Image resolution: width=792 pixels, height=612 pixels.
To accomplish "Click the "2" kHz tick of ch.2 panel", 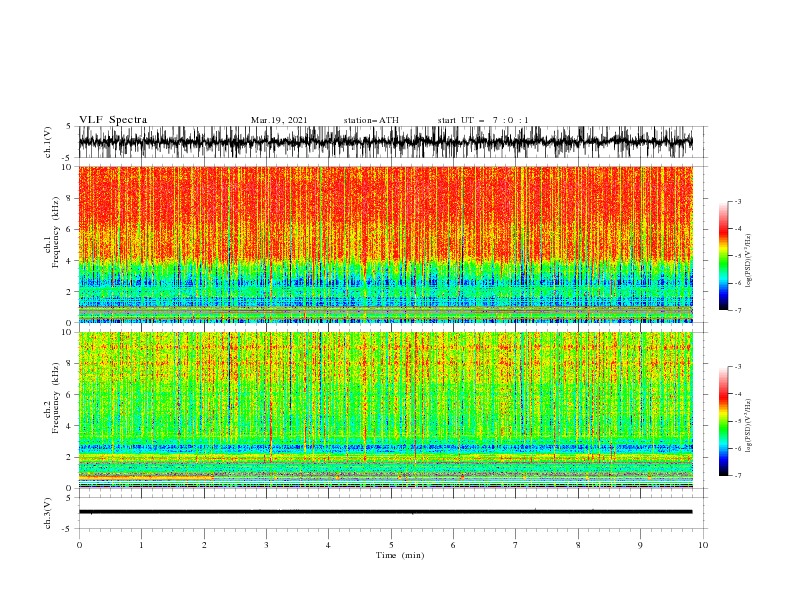I will pyautogui.click(x=69, y=457).
